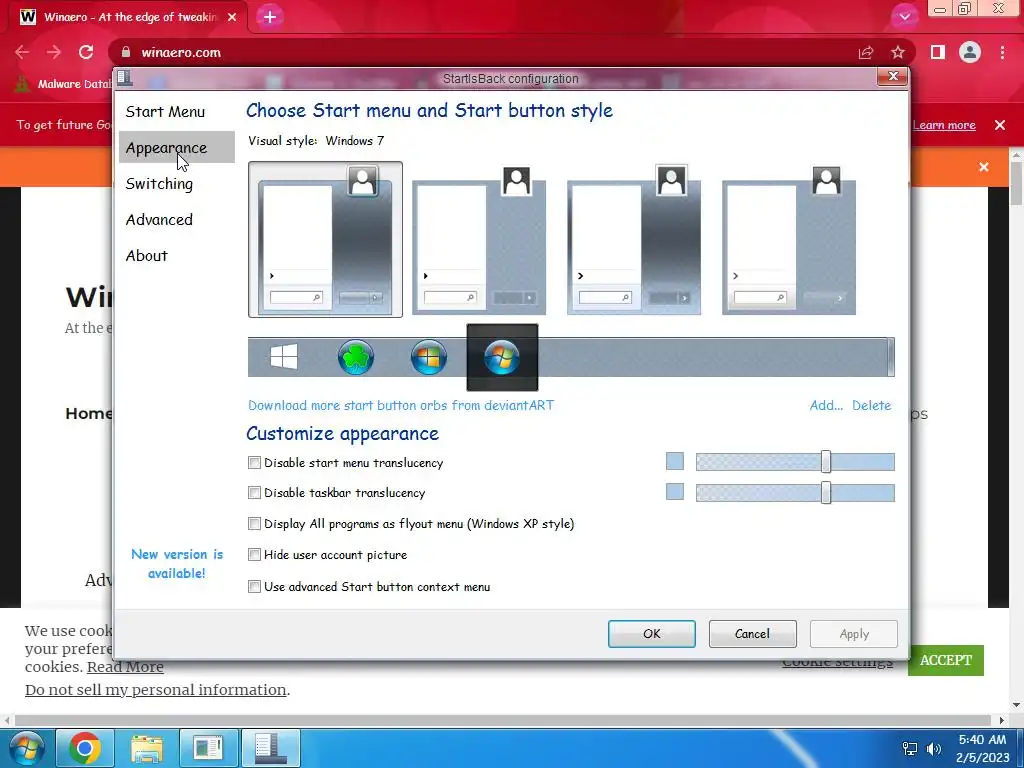Screen dimensions: 1024x768
Task: Enable Use advanced Start button context menu
Action: tap(255, 586)
